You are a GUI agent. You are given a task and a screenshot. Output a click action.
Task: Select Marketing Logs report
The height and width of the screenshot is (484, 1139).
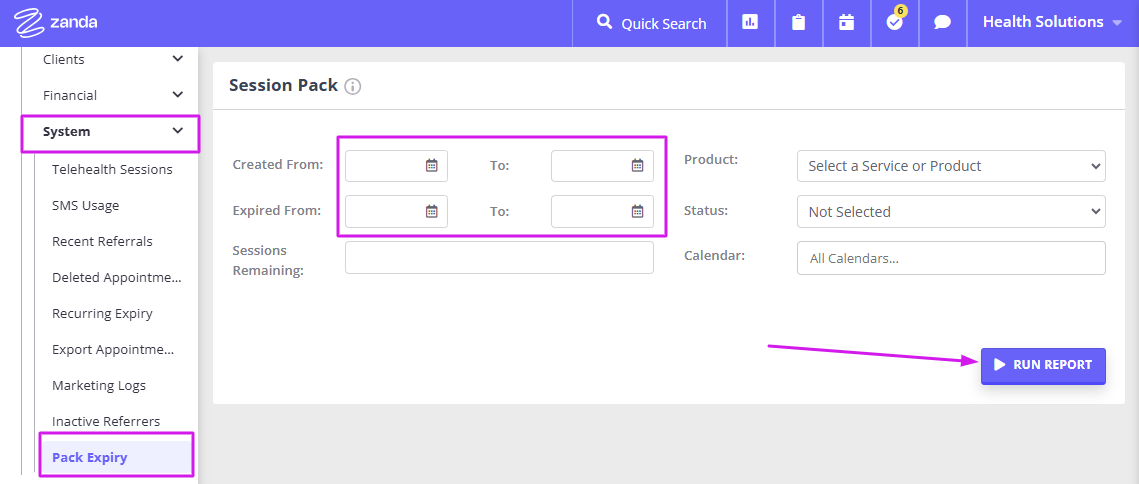(x=99, y=385)
